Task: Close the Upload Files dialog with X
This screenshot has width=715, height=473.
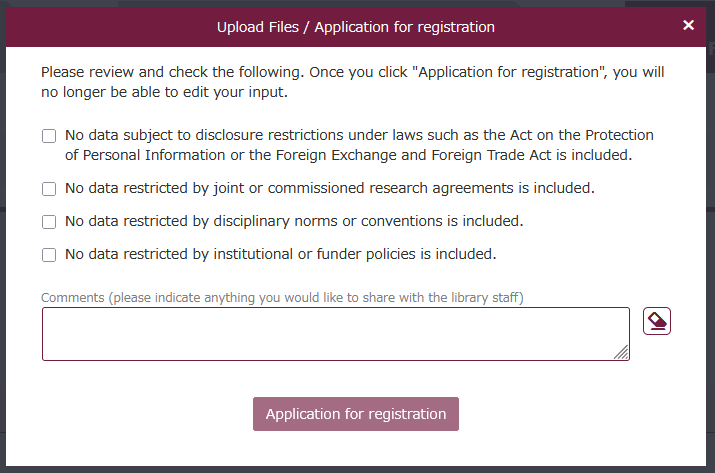Action: tap(688, 25)
